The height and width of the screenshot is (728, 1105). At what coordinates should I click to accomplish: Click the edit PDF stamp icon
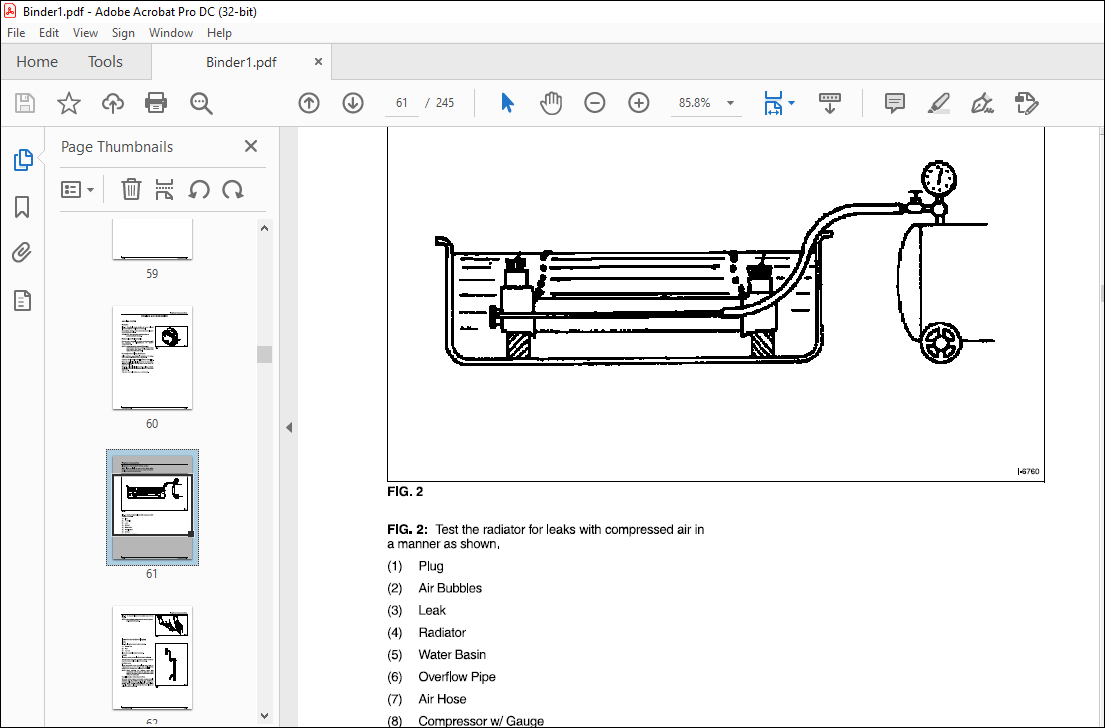pos(1026,103)
